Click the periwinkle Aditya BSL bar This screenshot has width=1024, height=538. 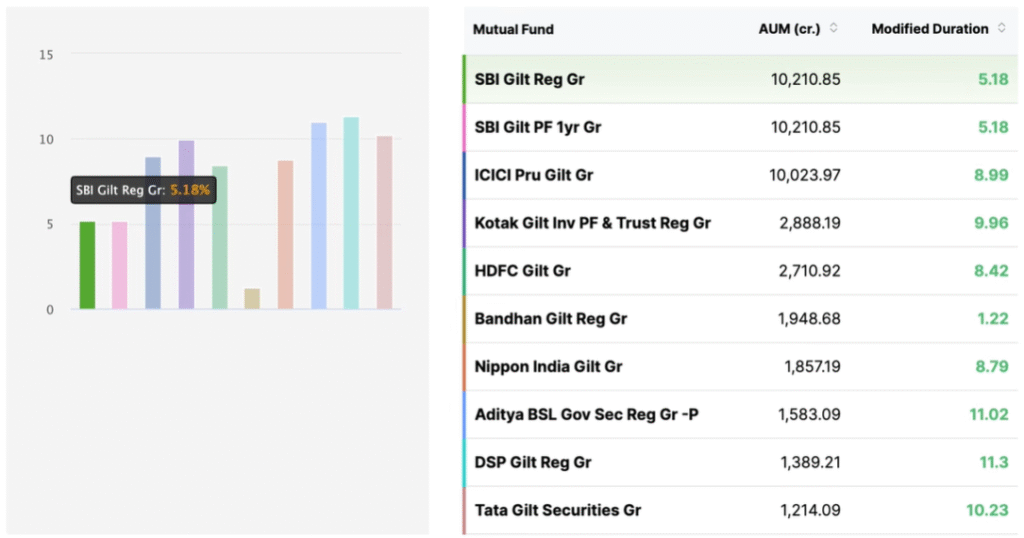tap(319, 215)
